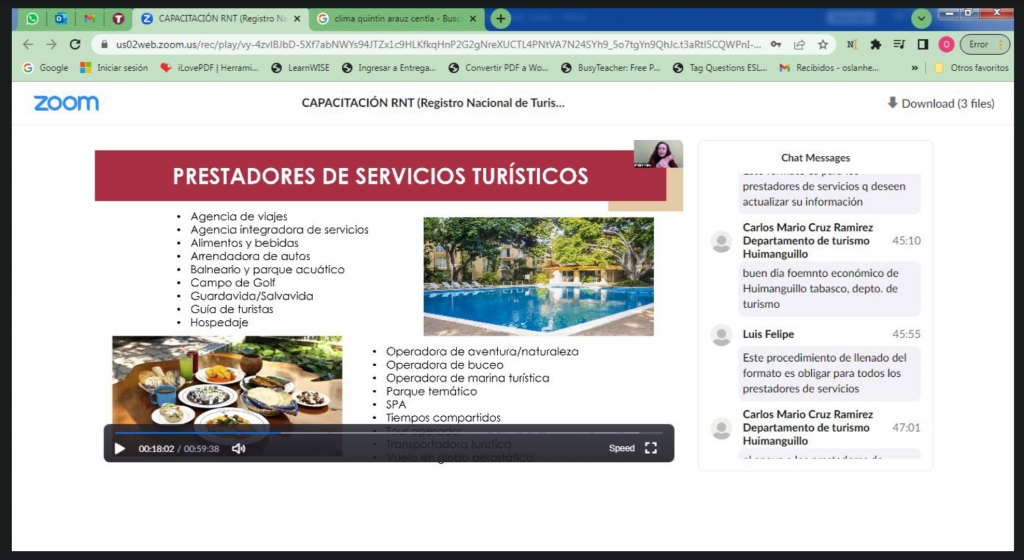1024x560 pixels.
Task: Open the red T pinned tab
Action: pos(118,19)
